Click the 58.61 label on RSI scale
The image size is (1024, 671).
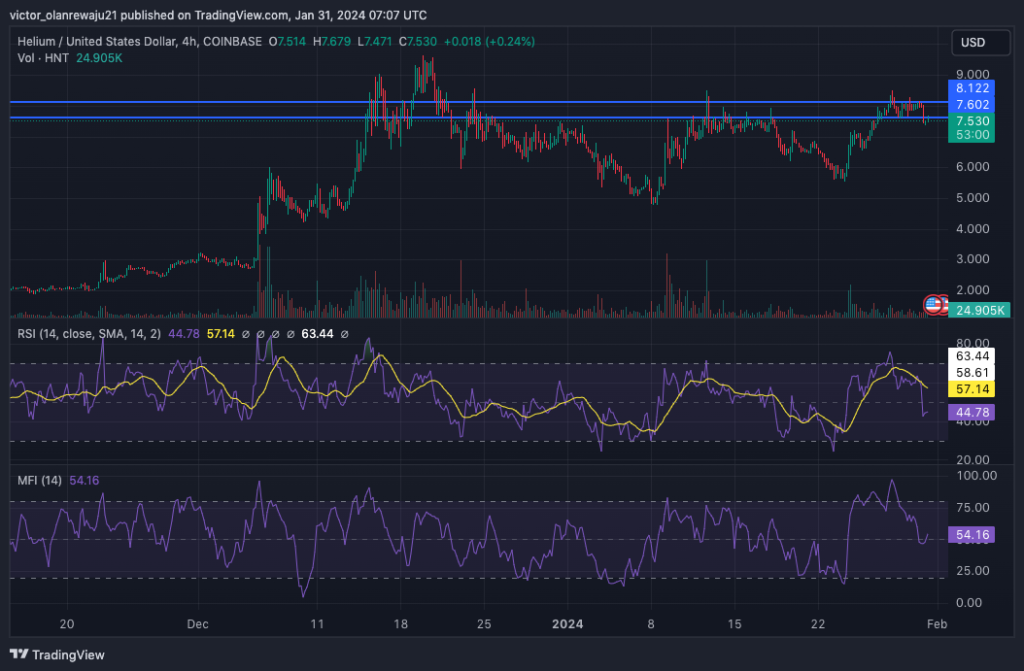972,372
